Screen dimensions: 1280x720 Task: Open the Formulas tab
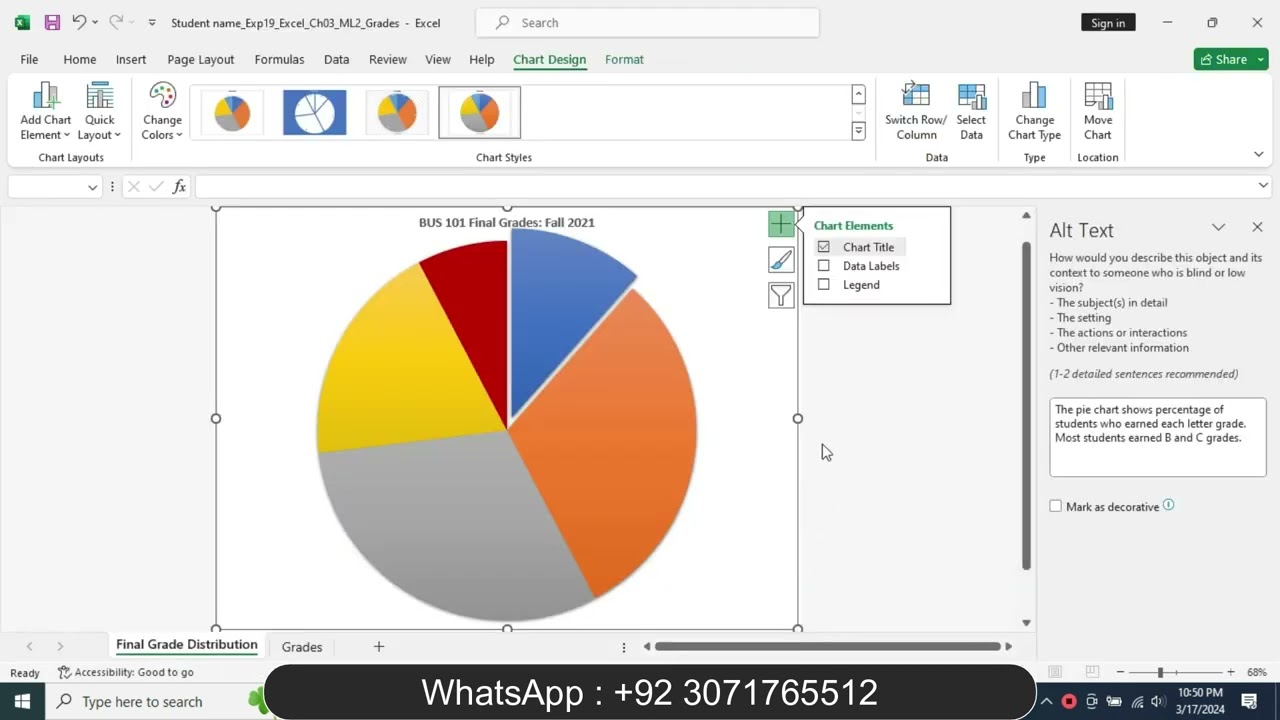279,59
